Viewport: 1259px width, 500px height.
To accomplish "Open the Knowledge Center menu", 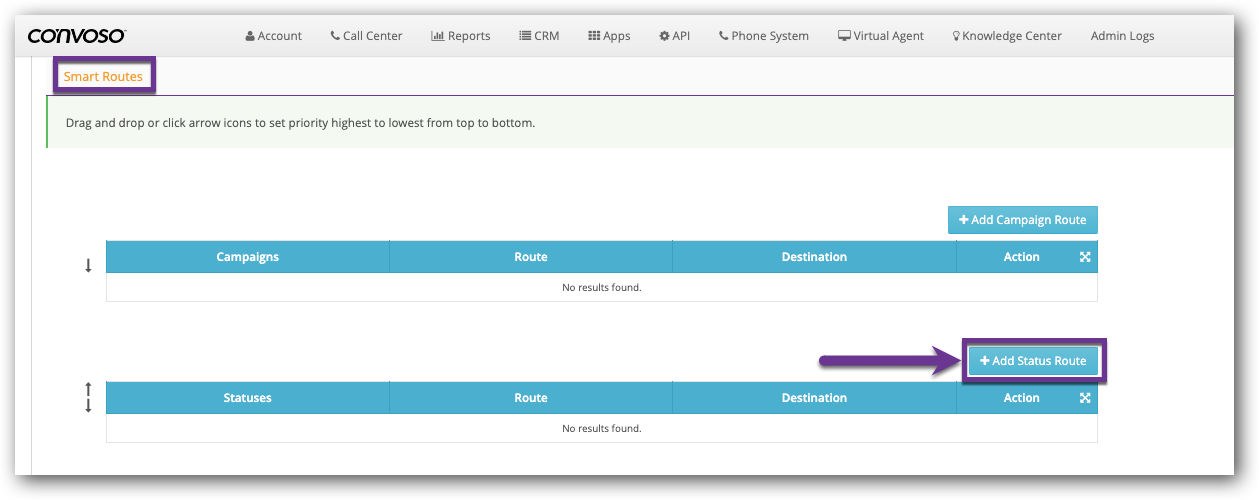I will click(1006, 36).
